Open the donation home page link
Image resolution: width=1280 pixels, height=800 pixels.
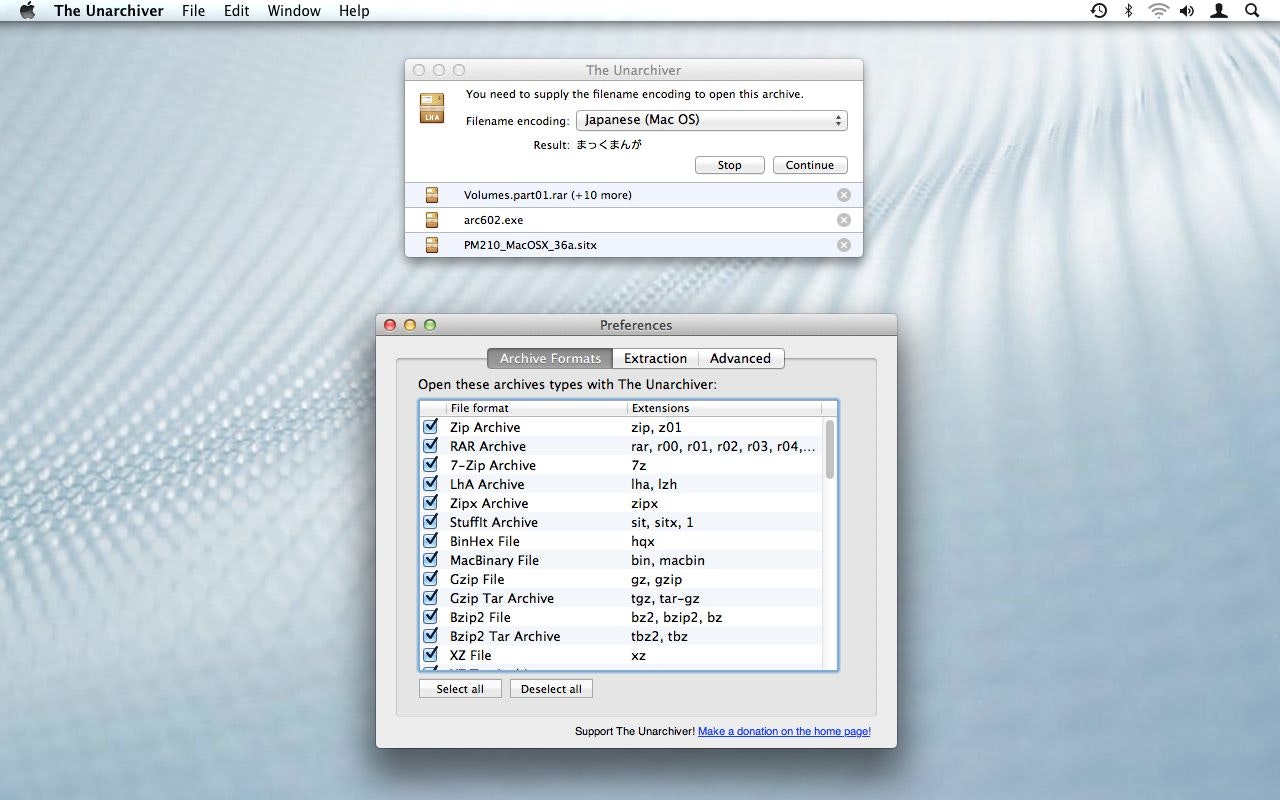(x=784, y=731)
